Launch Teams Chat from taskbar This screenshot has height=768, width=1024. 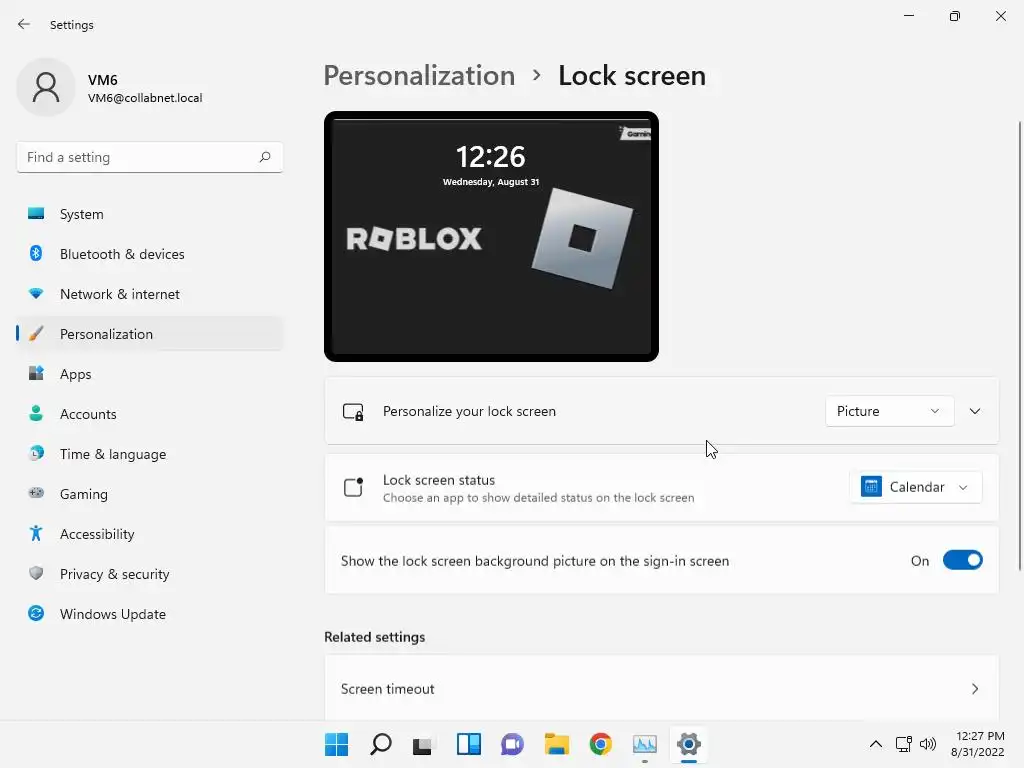click(513, 744)
